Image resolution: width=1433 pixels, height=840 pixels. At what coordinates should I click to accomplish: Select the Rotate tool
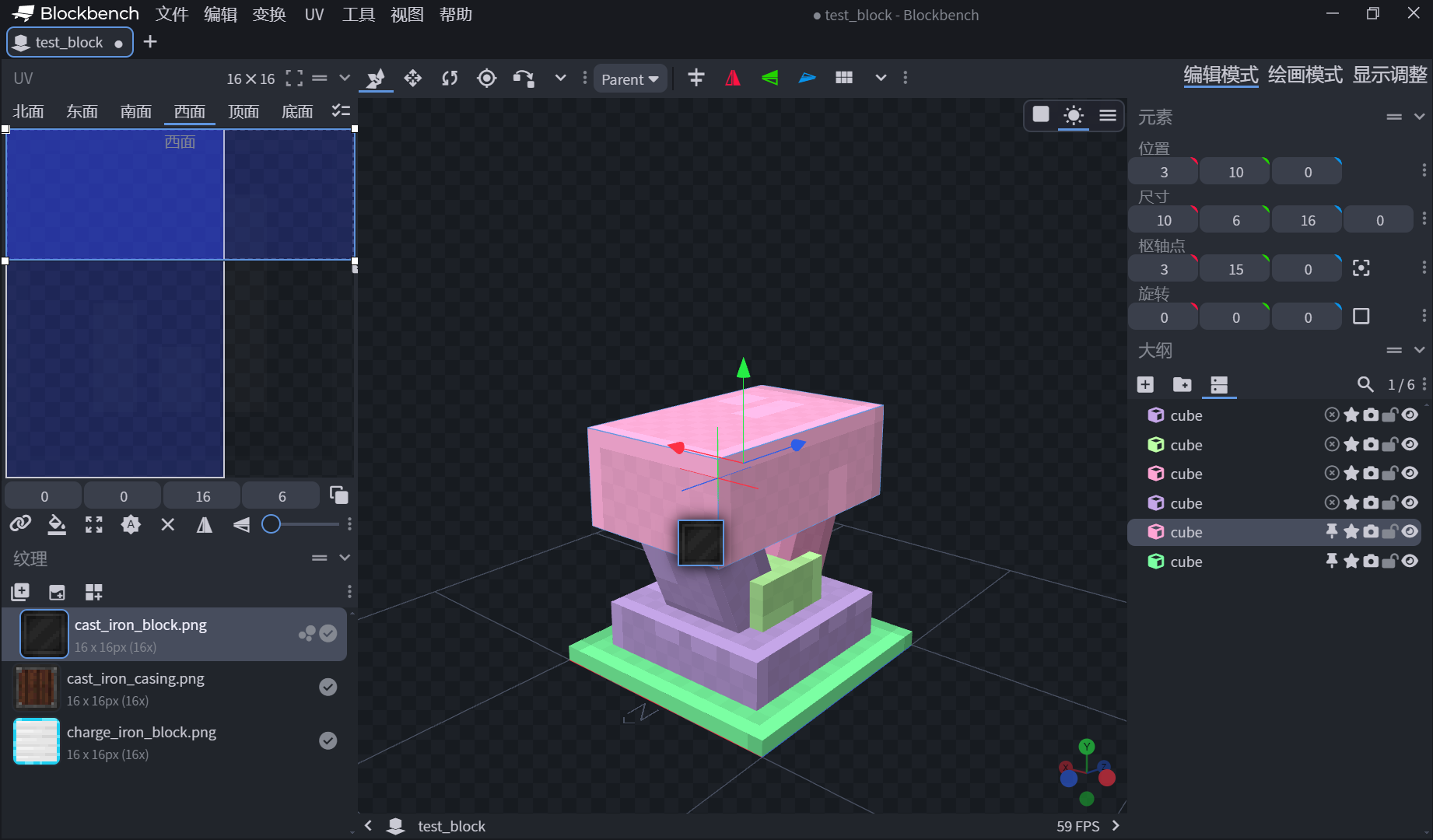[450, 78]
